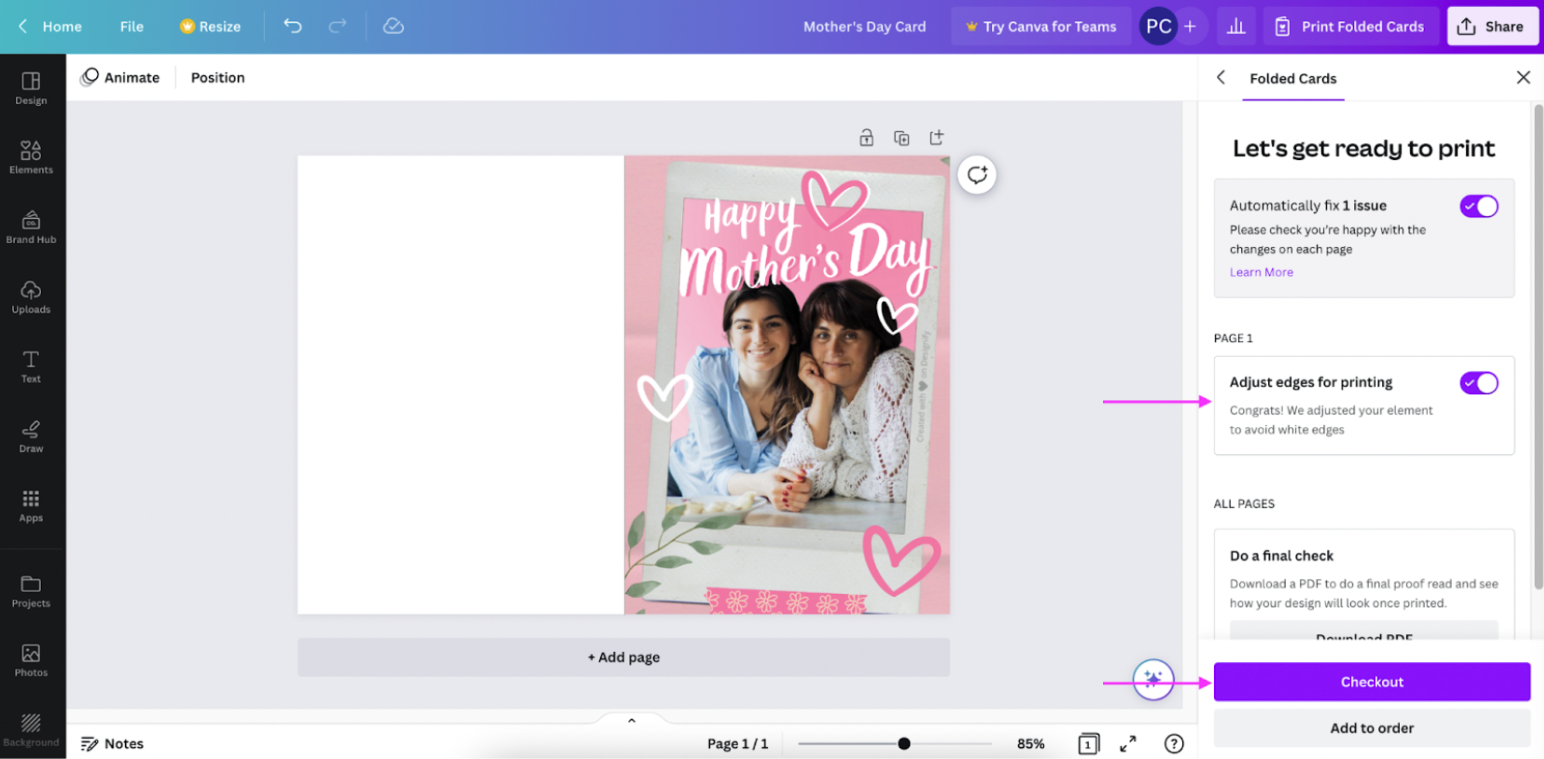Open the Uploads panel

[x=31, y=297]
